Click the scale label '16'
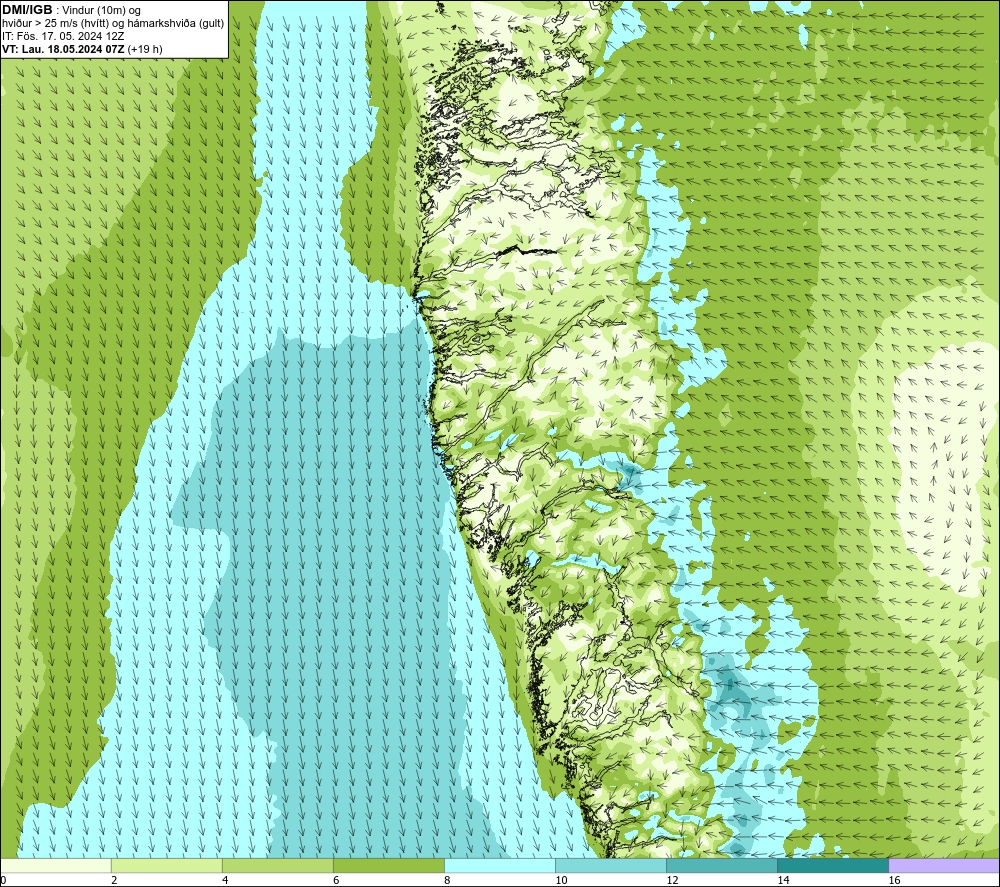Image resolution: width=1000 pixels, height=887 pixels. [x=894, y=880]
